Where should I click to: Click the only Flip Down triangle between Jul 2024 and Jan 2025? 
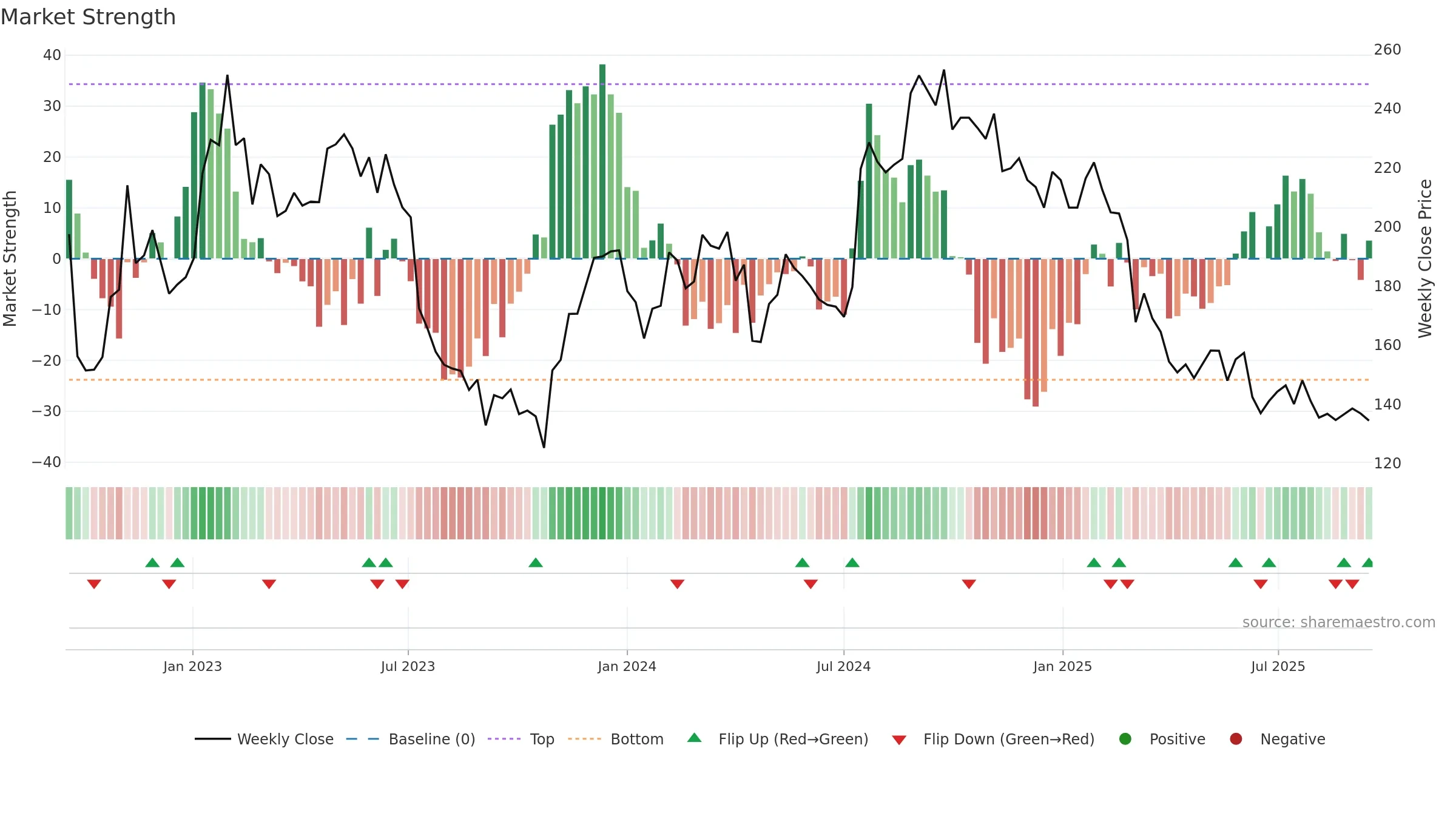coord(969,584)
